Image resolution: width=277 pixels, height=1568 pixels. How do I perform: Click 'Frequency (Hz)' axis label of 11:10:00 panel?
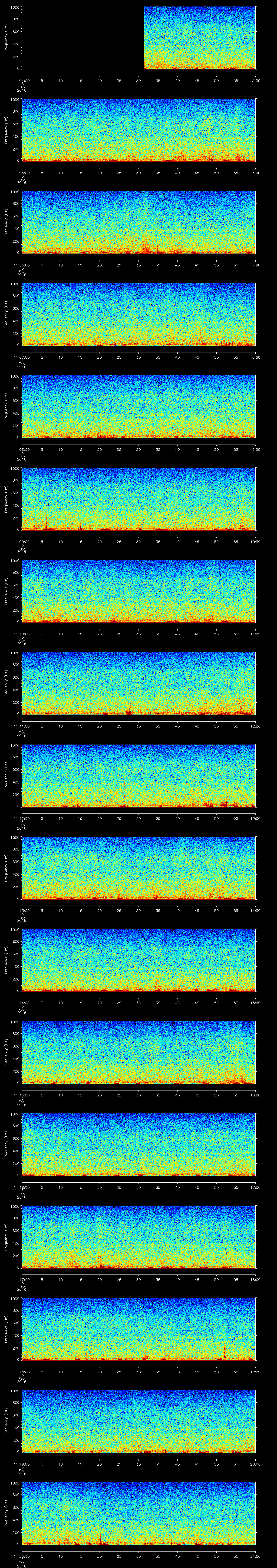pos(6,591)
